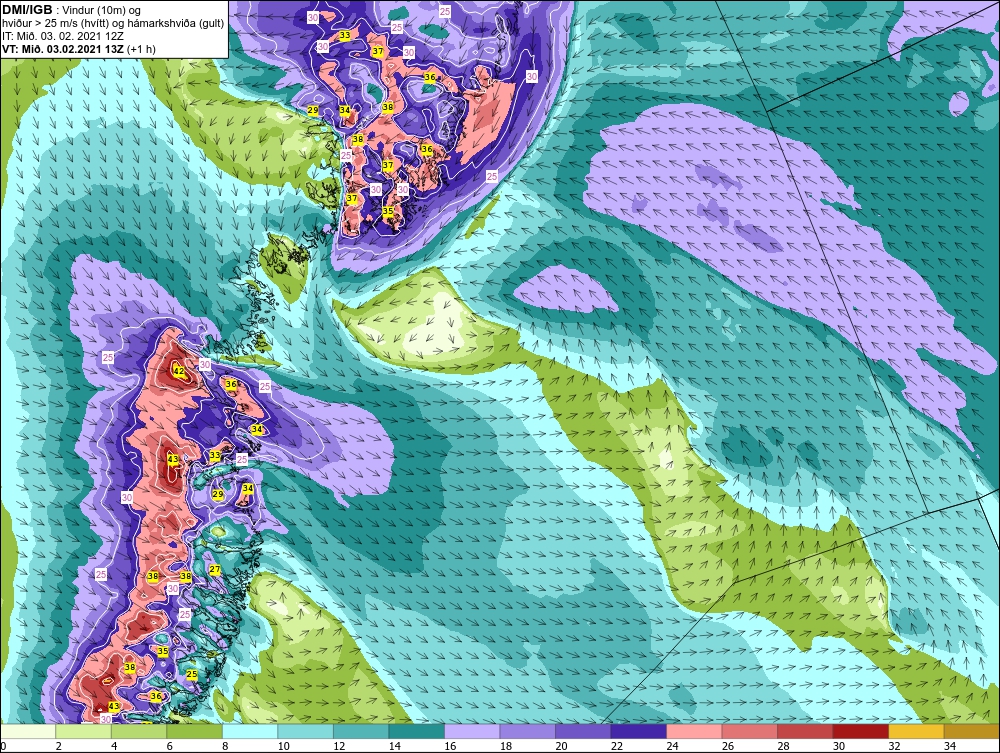This screenshot has height=753, width=1000.
Task: Pick the 2–4 m/s pale green swatch
Action: click(x=84, y=731)
